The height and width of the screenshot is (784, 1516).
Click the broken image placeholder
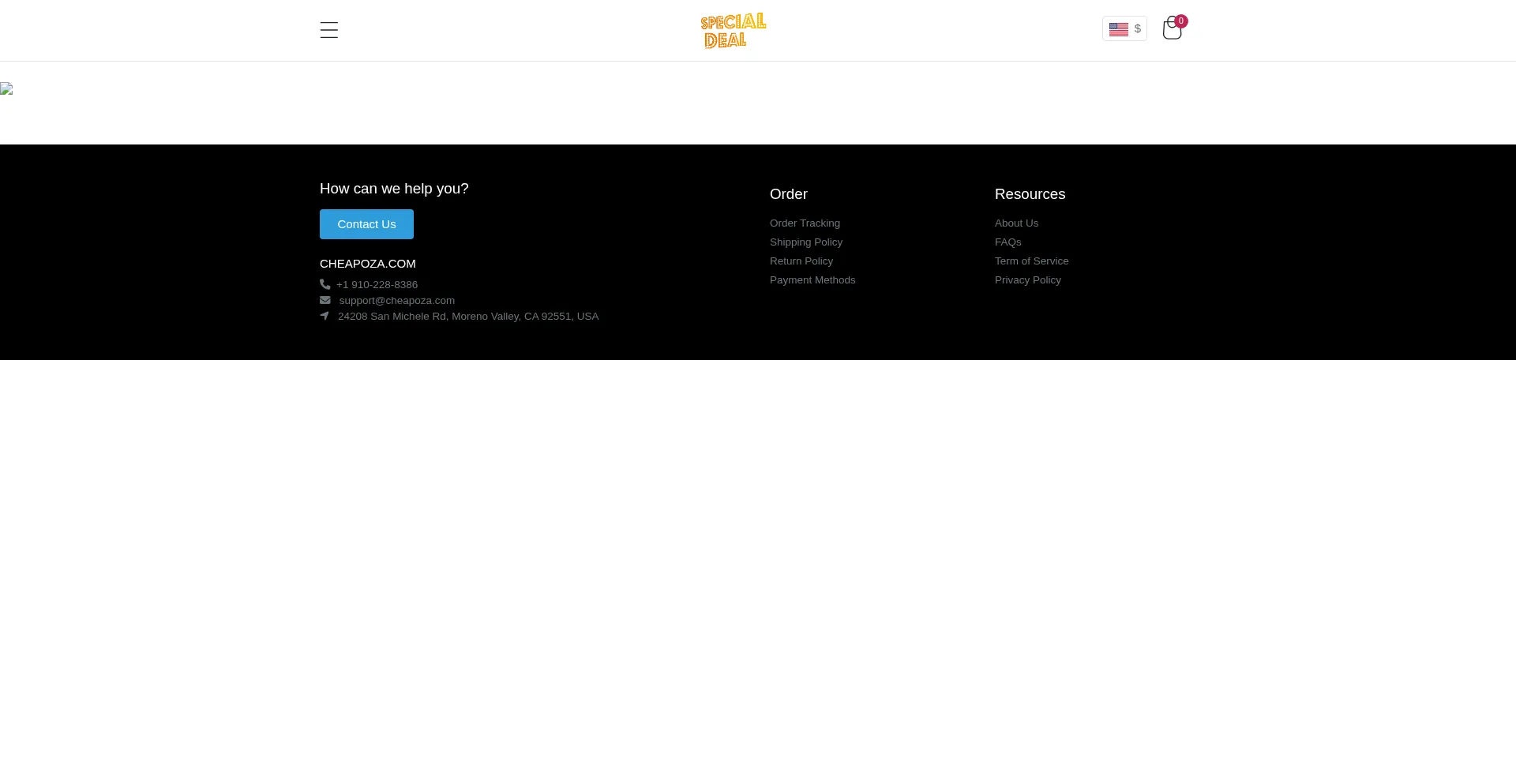coord(6,88)
